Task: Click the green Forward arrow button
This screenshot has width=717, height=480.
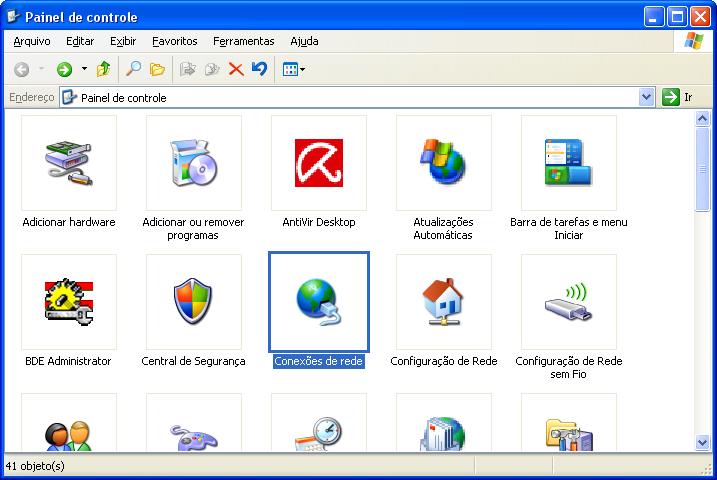Action: click(64, 69)
